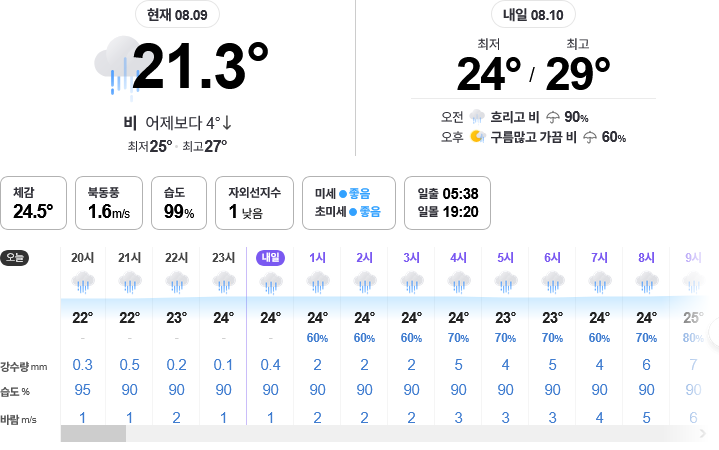This screenshot has width=719, height=450.
Task: Open the 자외선지수 1 낮음 card
Action: (254, 203)
